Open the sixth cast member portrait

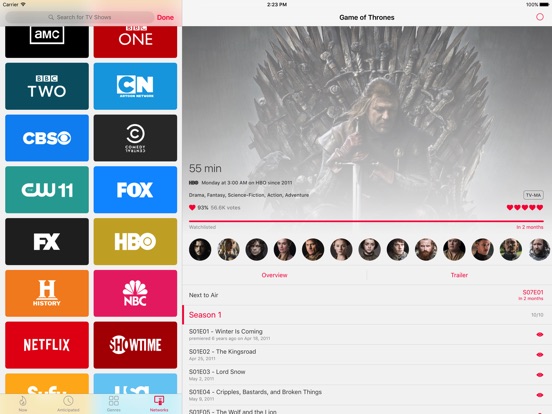[x=341, y=249]
